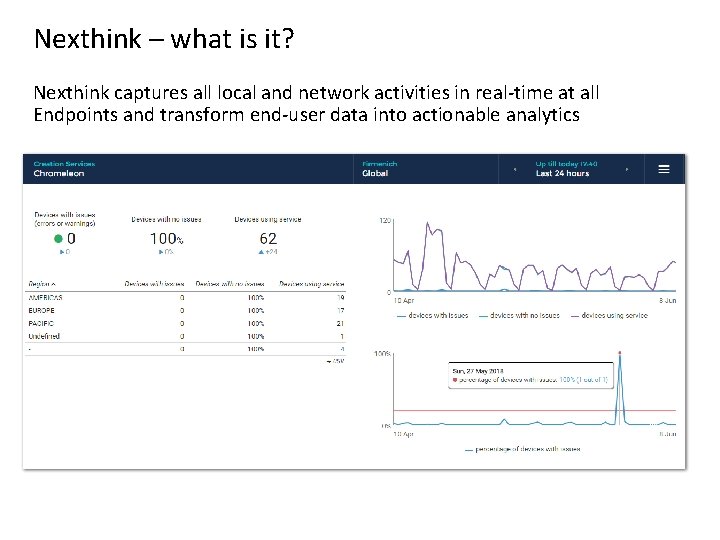
Task: Click the slide title 'Nexthink – what is it?'
Action: click(x=164, y=39)
